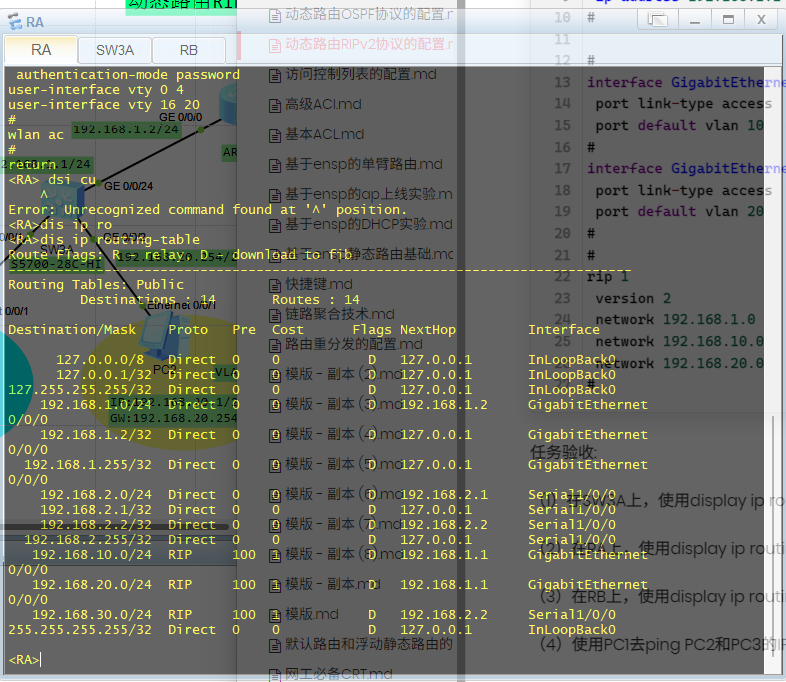The height and width of the screenshot is (682, 786).
Task: Click the cascade windows icon in RA title bar
Action: [658, 20]
